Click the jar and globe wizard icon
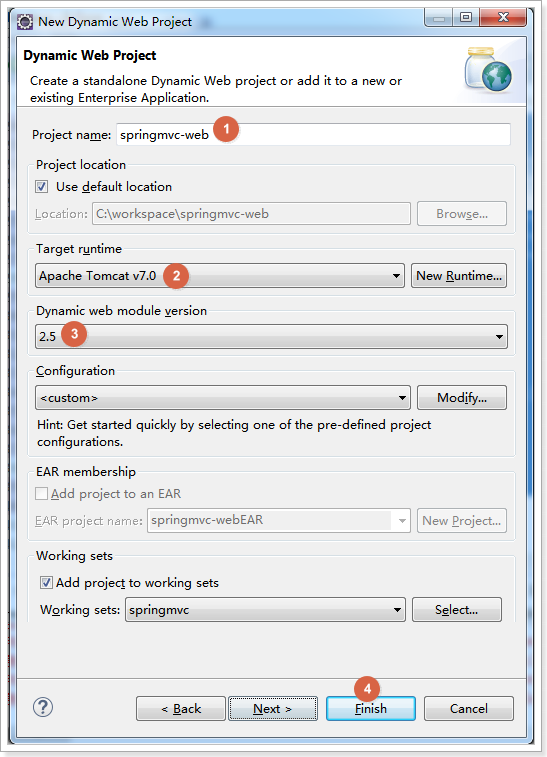Viewport: 547px width, 757px height. (x=488, y=69)
